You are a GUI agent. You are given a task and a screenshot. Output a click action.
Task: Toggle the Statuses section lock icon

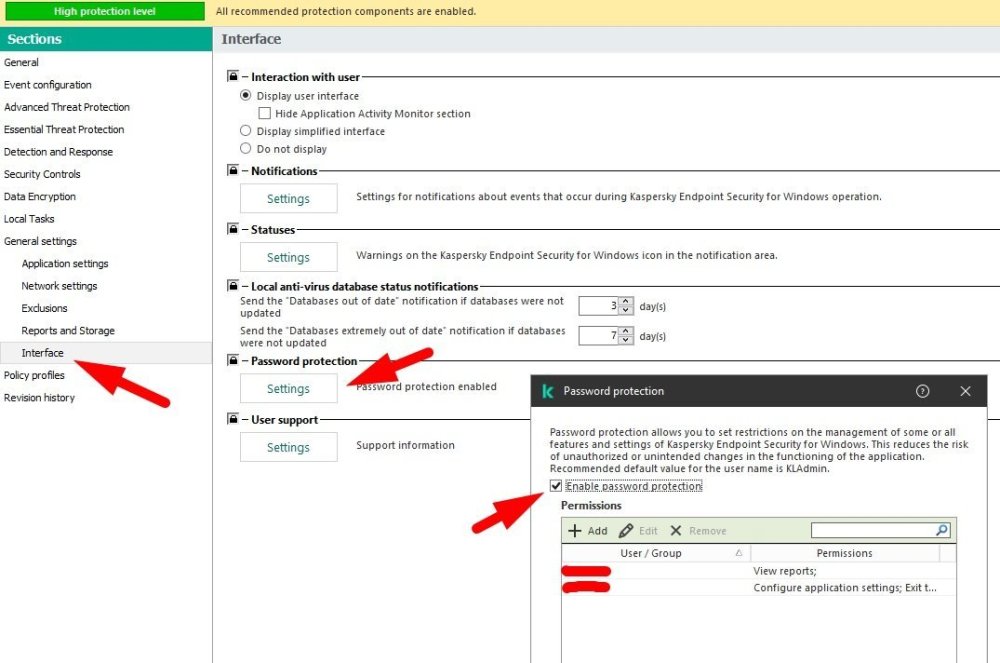[233, 229]
